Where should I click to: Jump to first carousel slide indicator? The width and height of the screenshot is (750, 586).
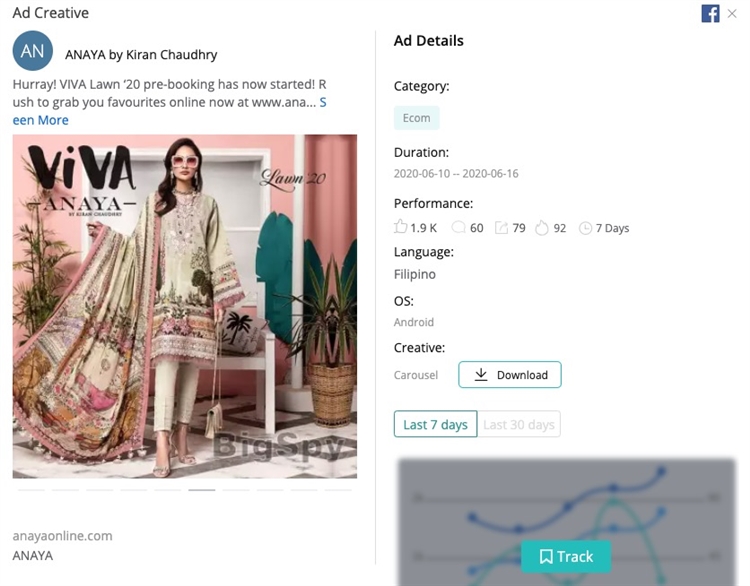coord(32,490)
